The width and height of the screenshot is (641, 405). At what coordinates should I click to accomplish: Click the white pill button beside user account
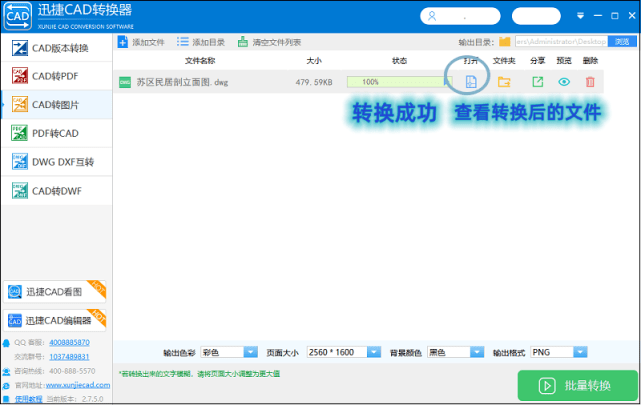[x=536, y=16]
